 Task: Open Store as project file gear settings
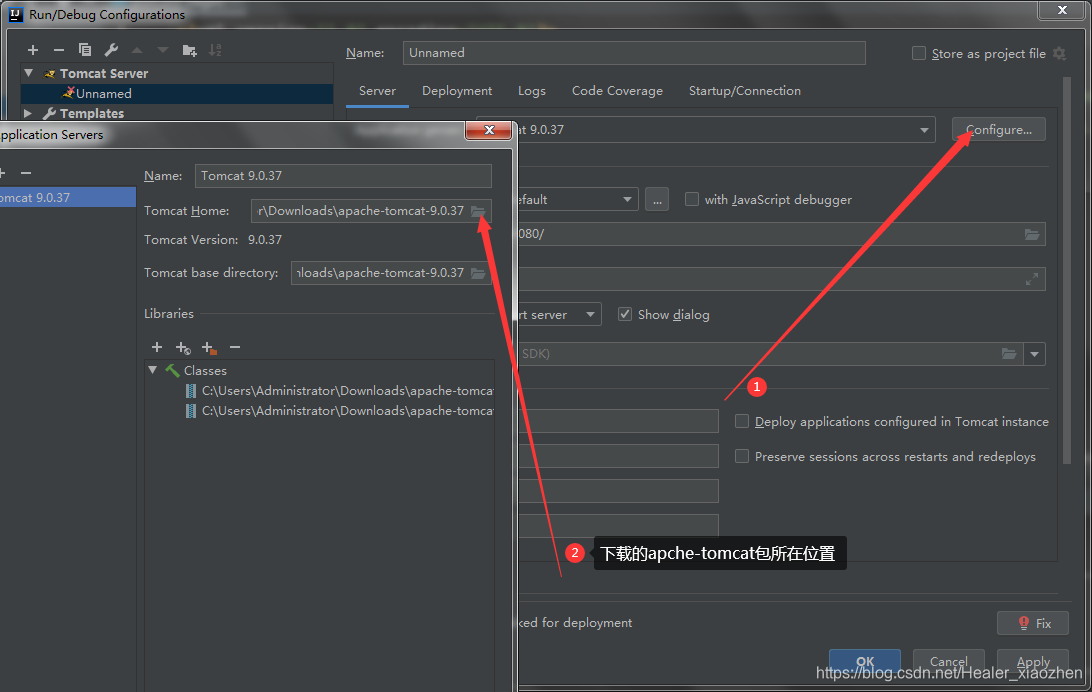point(1059,54)
